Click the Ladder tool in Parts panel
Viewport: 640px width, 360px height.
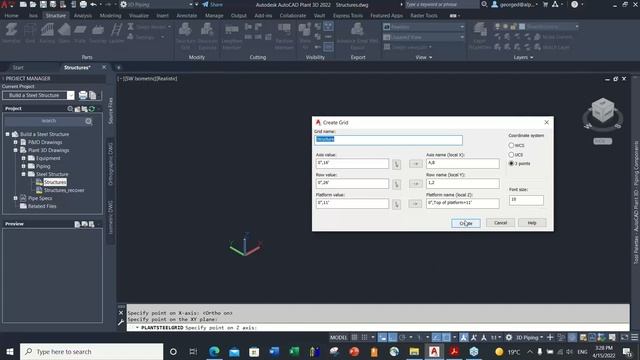click(116, 33)
